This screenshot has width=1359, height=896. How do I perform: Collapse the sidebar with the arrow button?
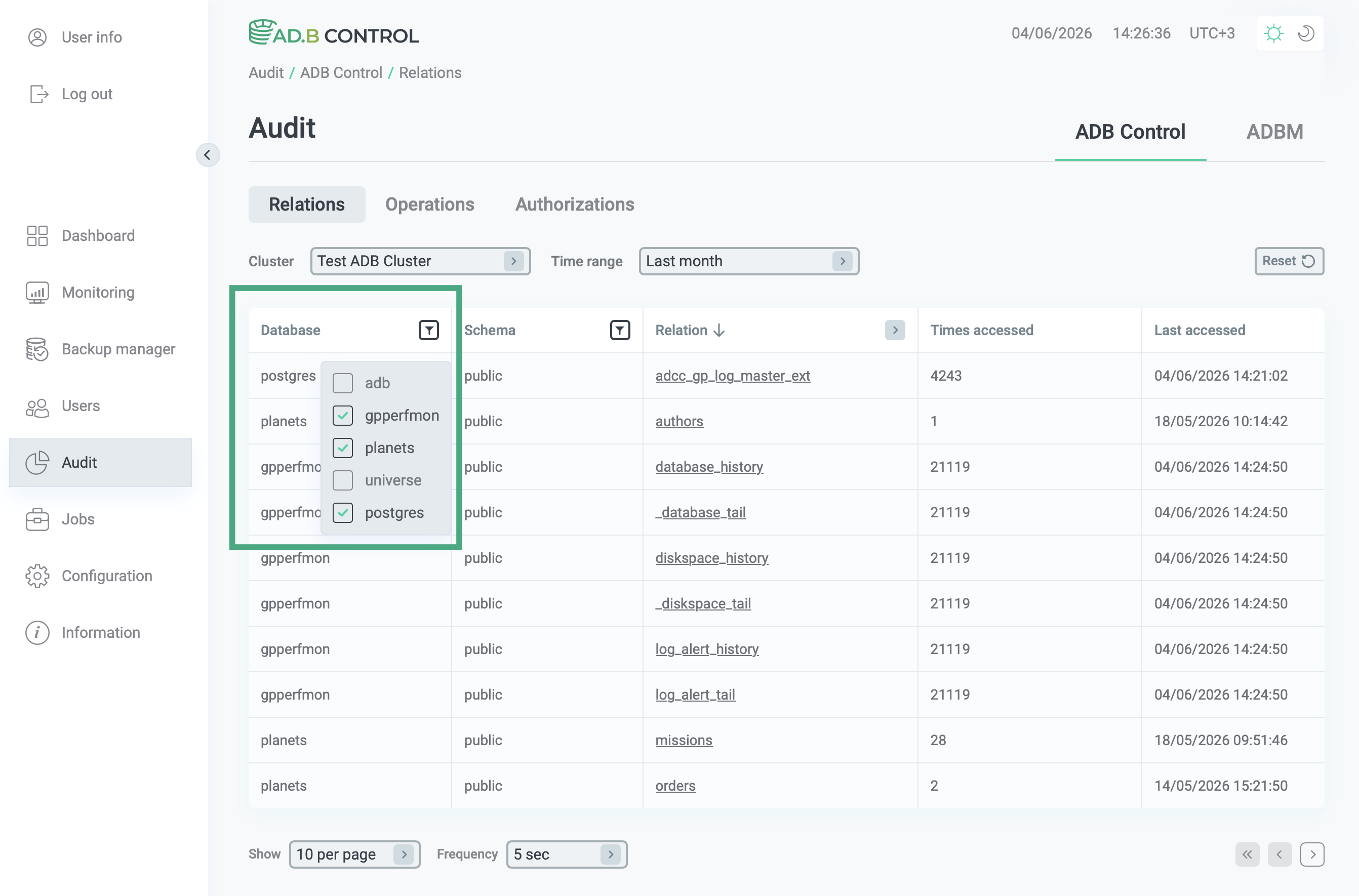(208, 155)
